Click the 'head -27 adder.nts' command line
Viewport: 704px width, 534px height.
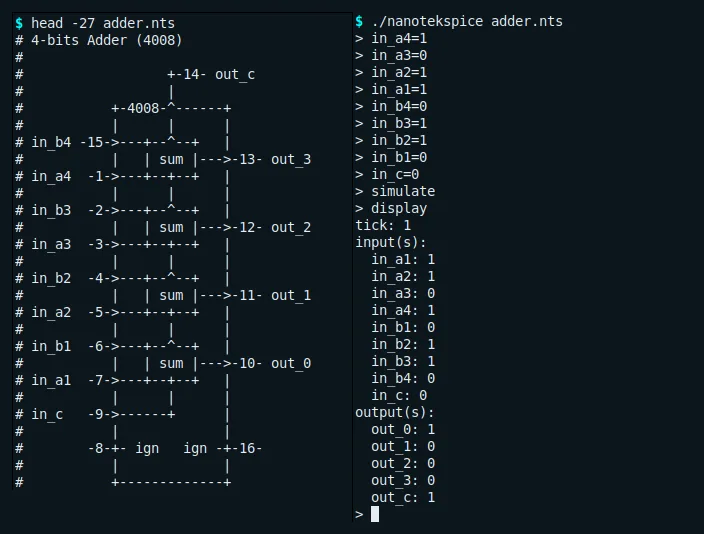tap(94, 23)
